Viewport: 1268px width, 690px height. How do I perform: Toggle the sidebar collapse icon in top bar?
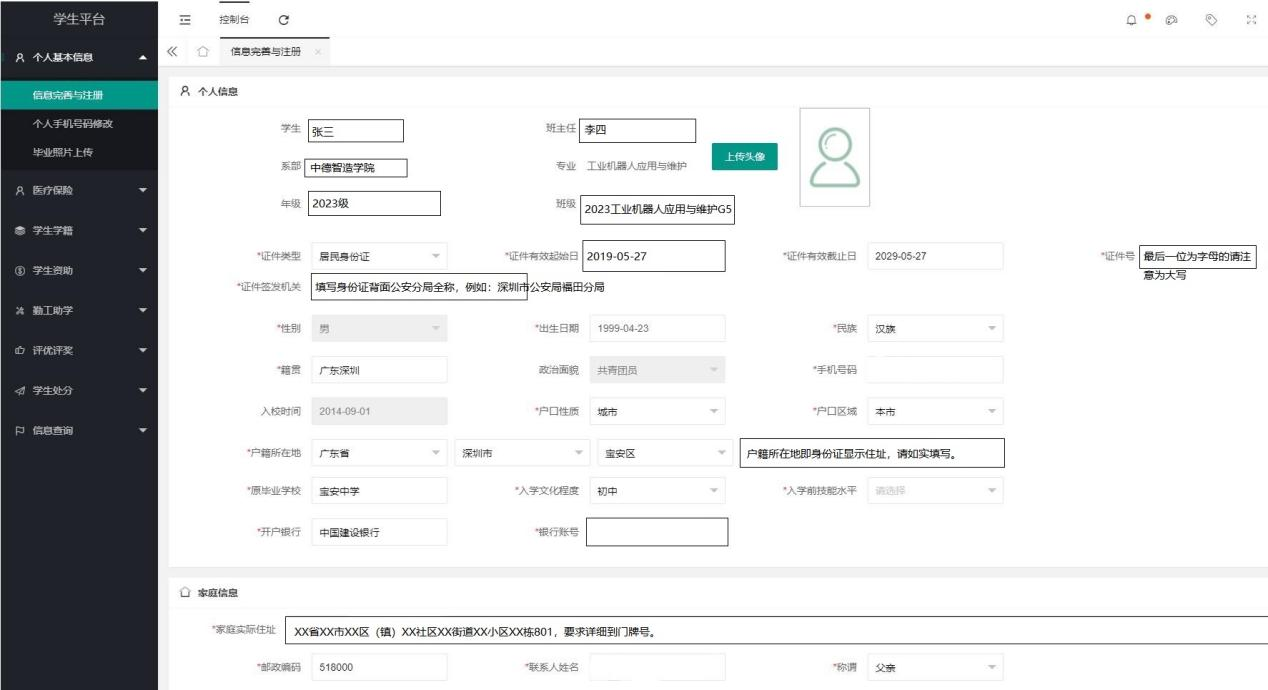[184, 20]
